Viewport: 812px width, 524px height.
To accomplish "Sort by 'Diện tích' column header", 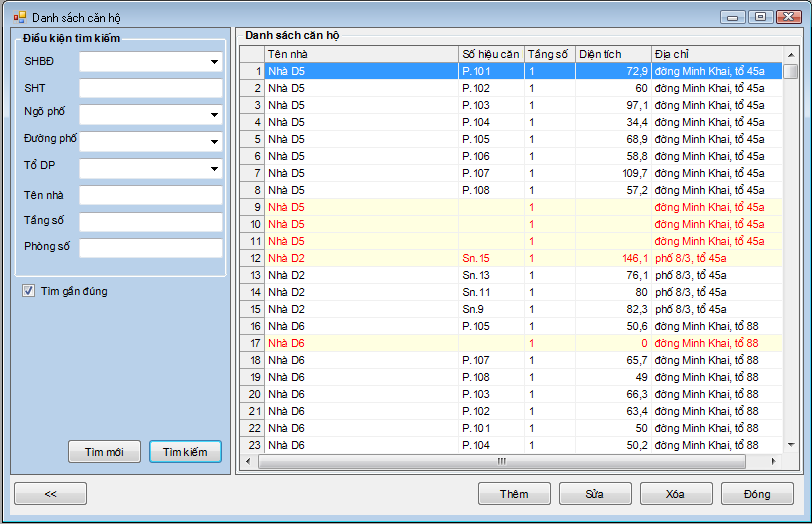I will pos(612,54).
